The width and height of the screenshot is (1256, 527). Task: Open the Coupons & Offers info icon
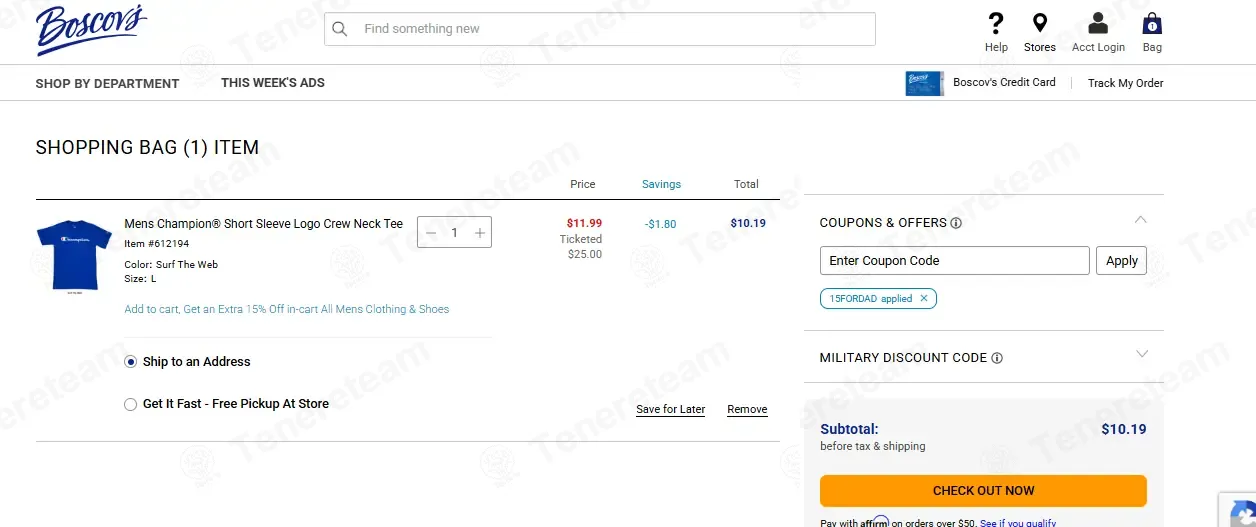[x=956, y=223]
